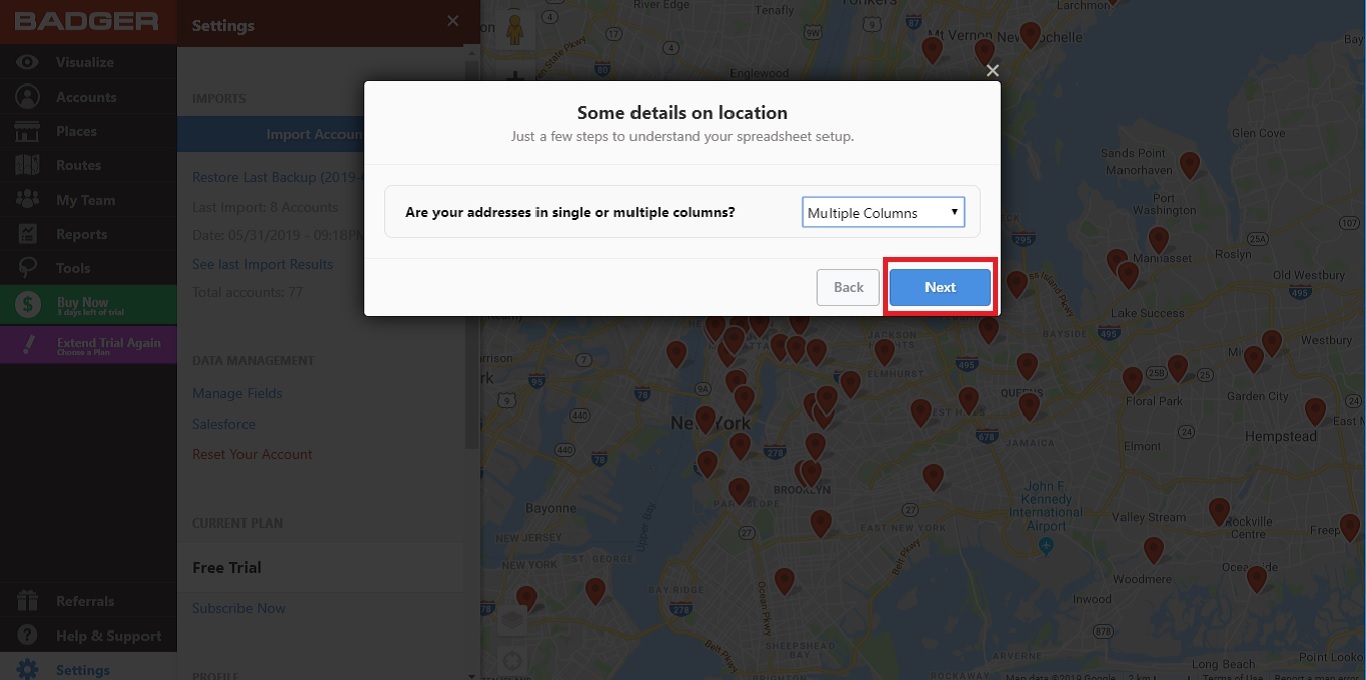Click the map layers icon
The width and height of the screenshot is (1366, 680).
[x=511, y=620]
